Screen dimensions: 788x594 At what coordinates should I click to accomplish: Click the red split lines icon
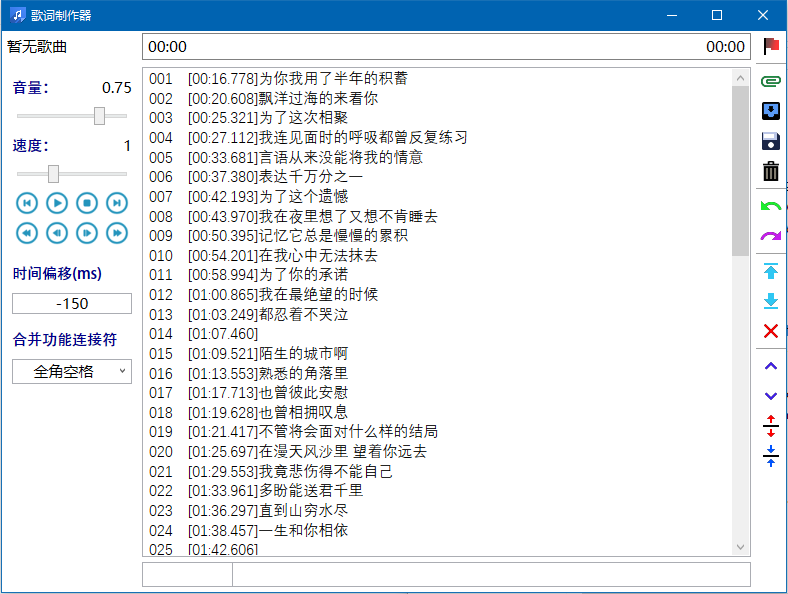coord(770,426)
